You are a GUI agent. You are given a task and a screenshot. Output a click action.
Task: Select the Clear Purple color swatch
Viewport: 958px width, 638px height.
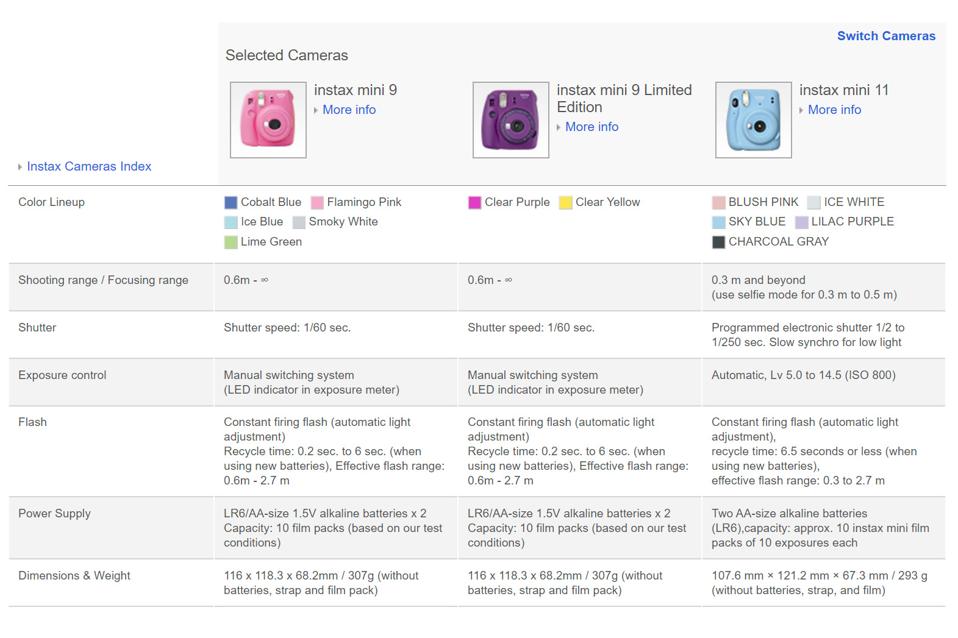pyautogui.click(x=475, y=202)
